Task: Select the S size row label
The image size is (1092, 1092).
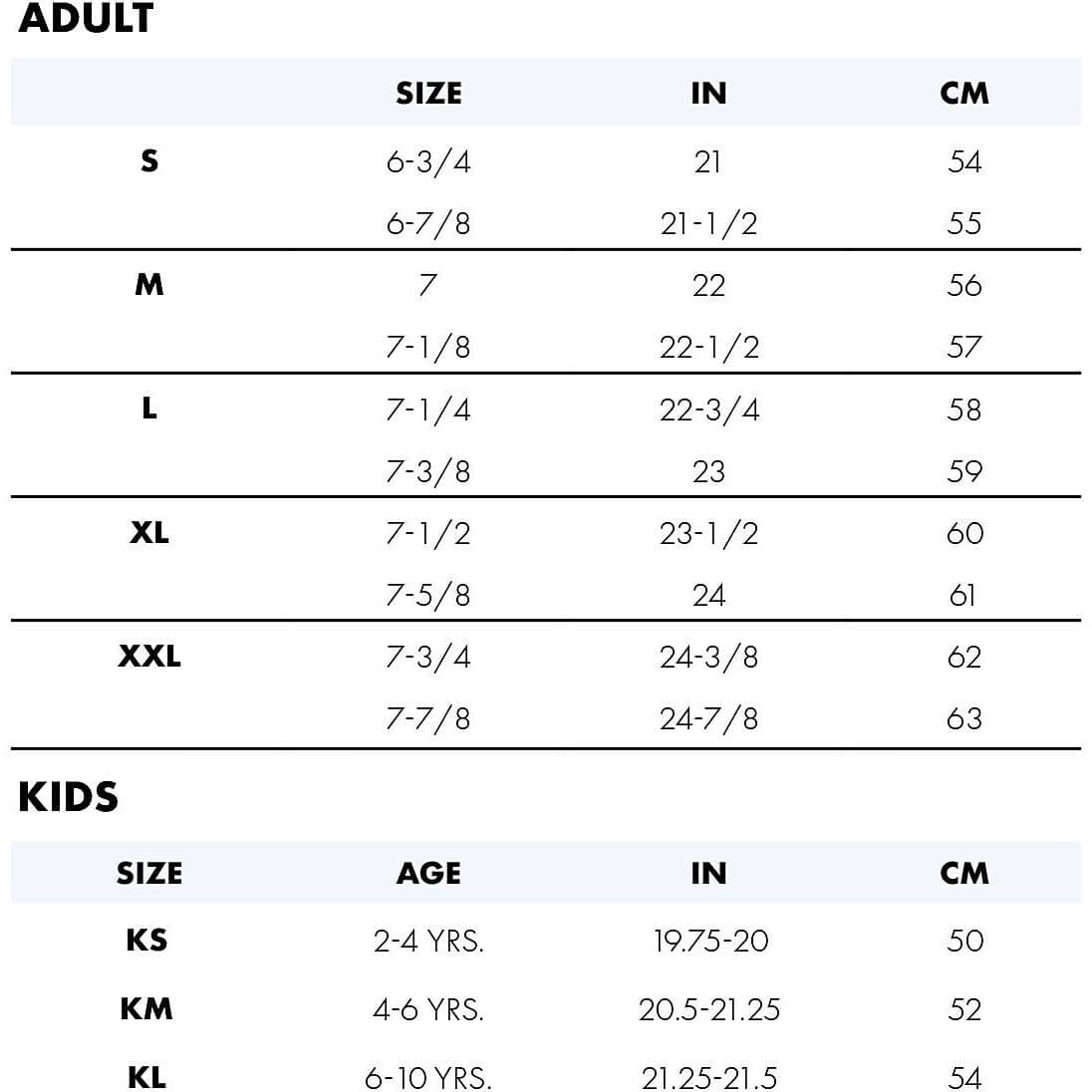Action: (148, 160)
